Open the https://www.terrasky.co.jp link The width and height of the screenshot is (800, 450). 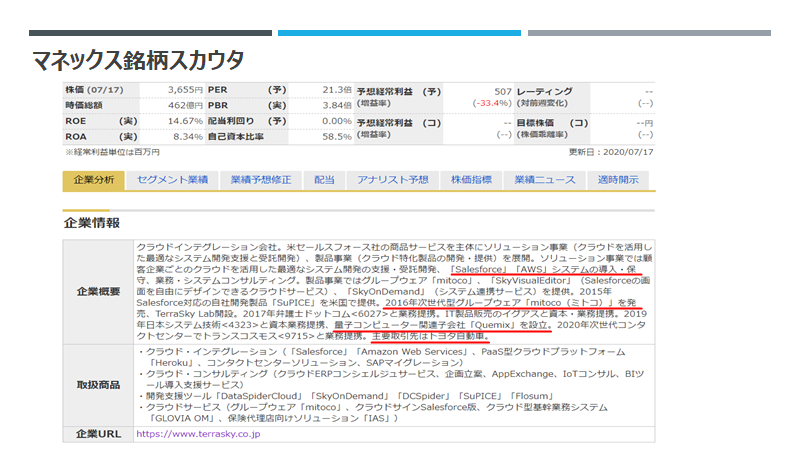point(198,434)
